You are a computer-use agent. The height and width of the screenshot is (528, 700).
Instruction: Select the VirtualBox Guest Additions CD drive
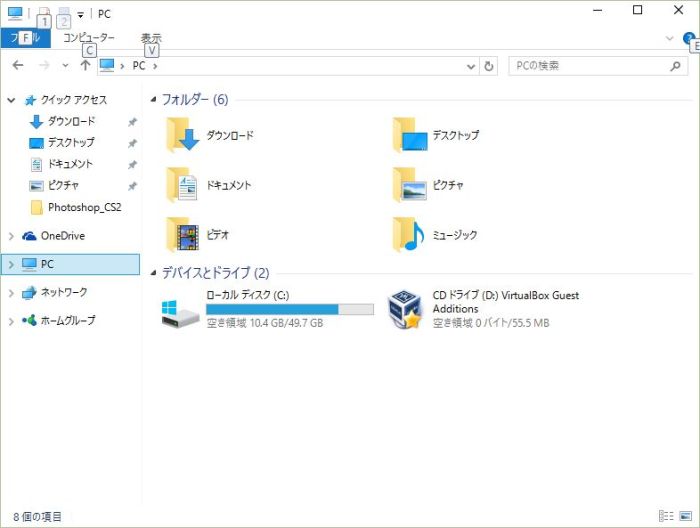tap(405, 309)
